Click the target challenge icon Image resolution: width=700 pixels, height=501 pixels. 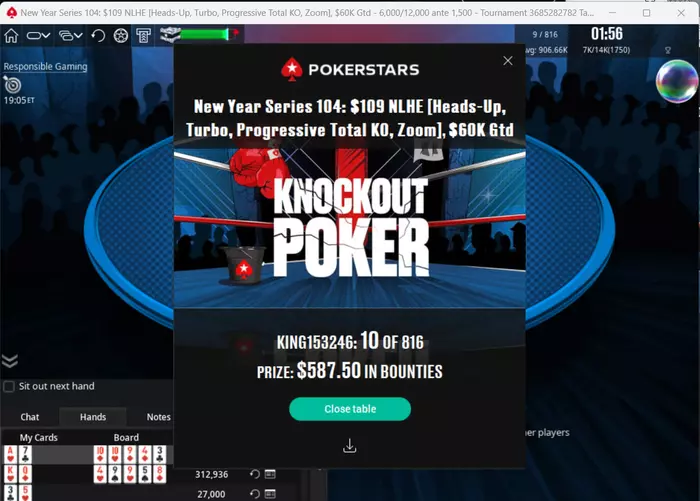(x=12, y=84)
